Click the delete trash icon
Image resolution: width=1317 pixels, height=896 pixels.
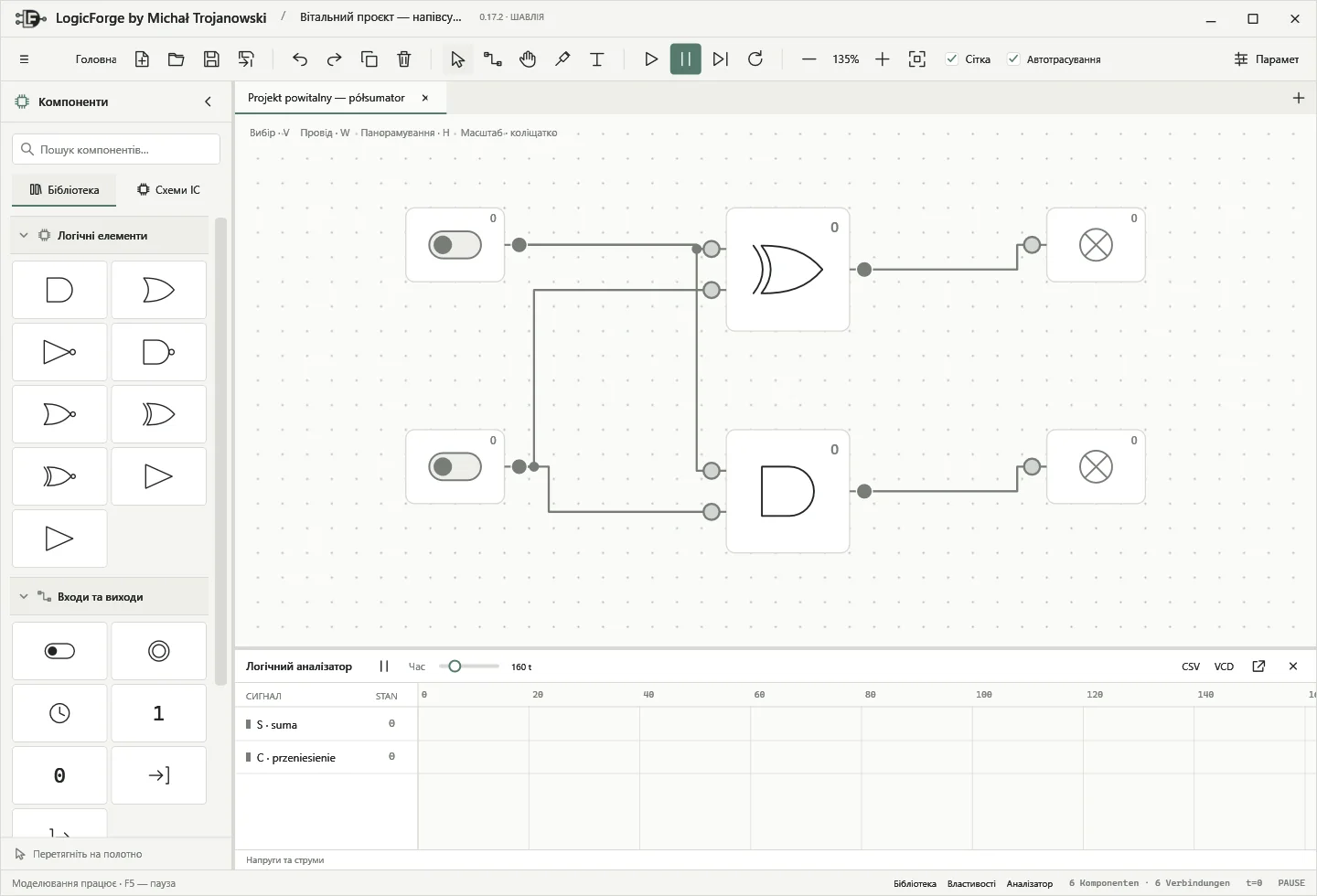tap(404, 59)
